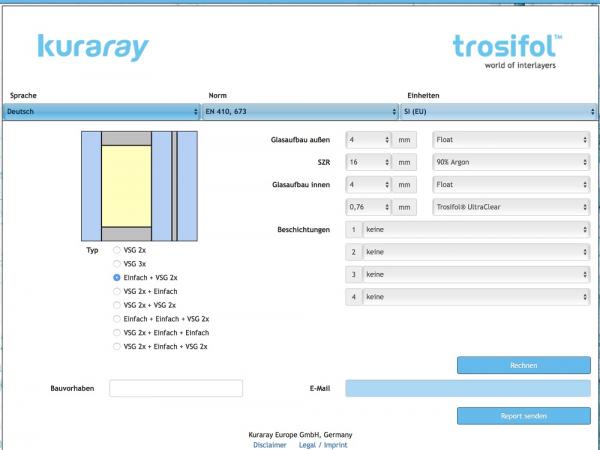Open the Legal / Imprint link
Viewport: 600px width, 450px height.
(323, 445)
